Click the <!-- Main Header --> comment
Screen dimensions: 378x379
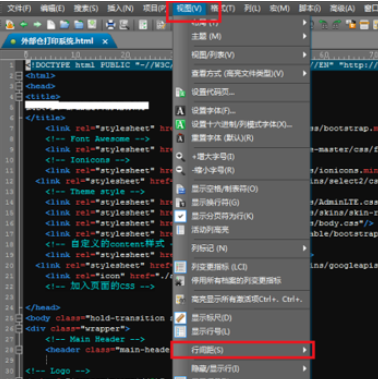click(95, 339)
